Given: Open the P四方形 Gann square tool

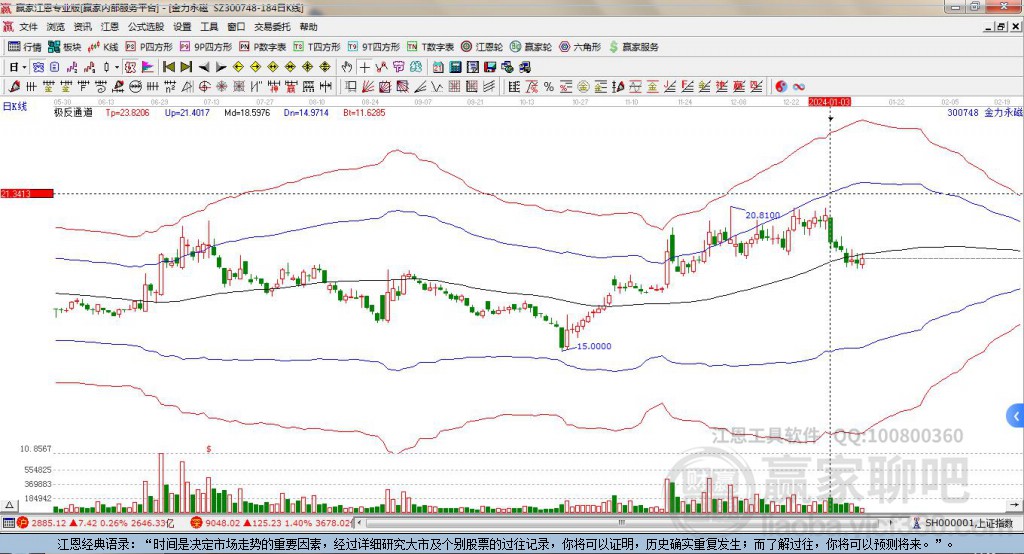Looking at the screenshot, I should 149,47.
